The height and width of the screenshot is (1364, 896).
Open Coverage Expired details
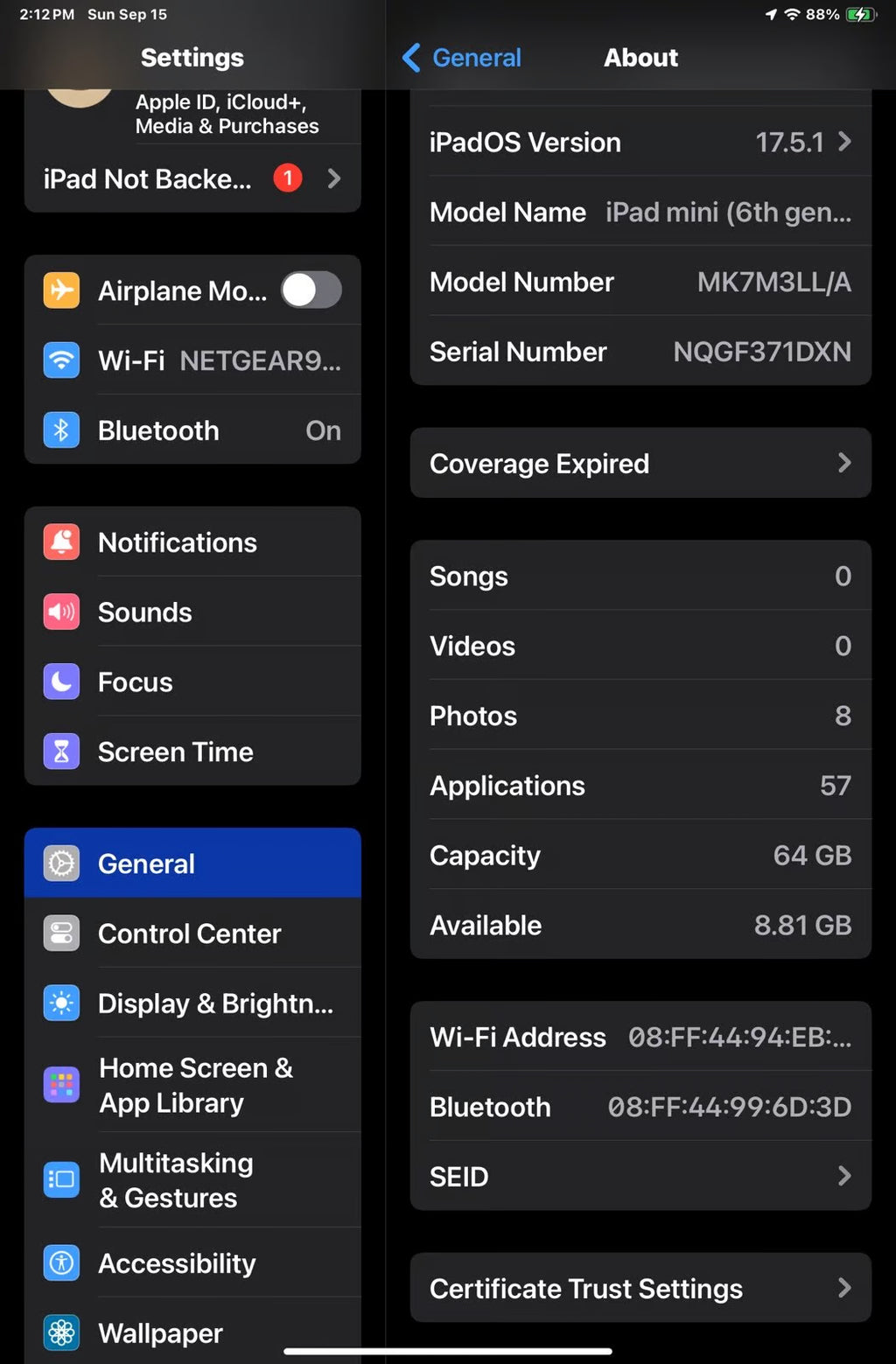[x=640, y=464]
